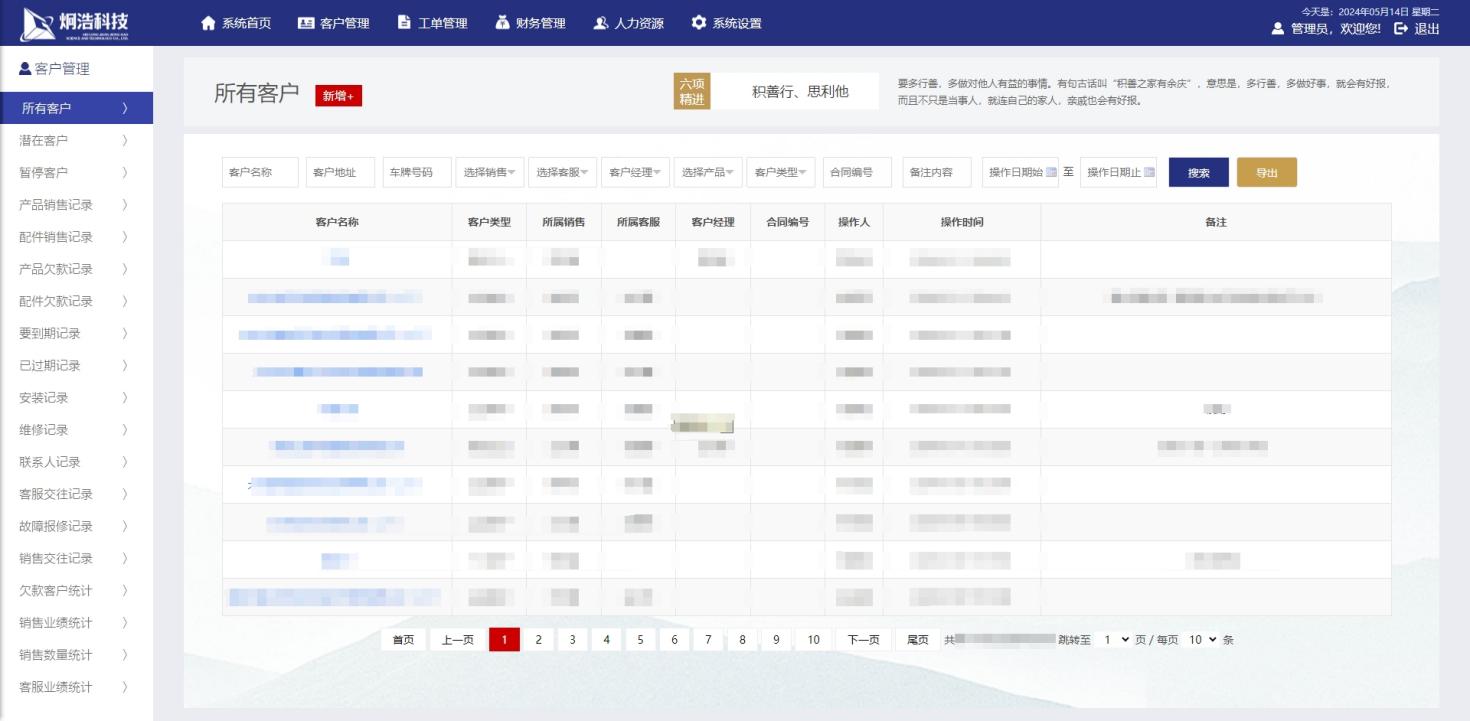Click the 退出 logout icon
The image size is (1470, 721).
(1401, 29)
